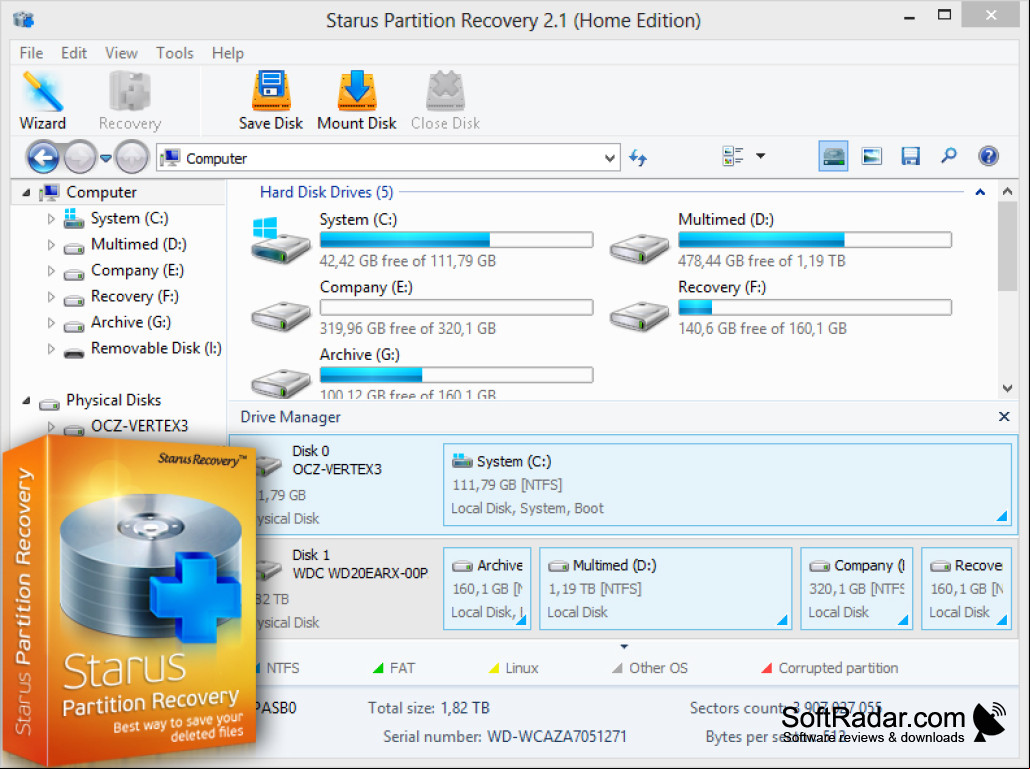Click the Multimed (D:) drive icon

coord(638,248)
